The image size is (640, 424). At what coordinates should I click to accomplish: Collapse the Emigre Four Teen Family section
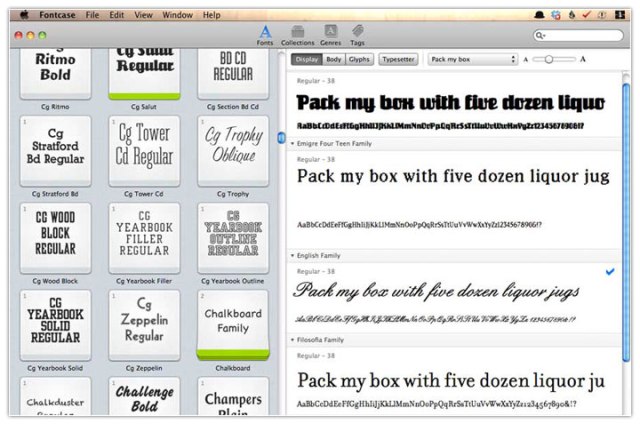(x=292, y=144)
